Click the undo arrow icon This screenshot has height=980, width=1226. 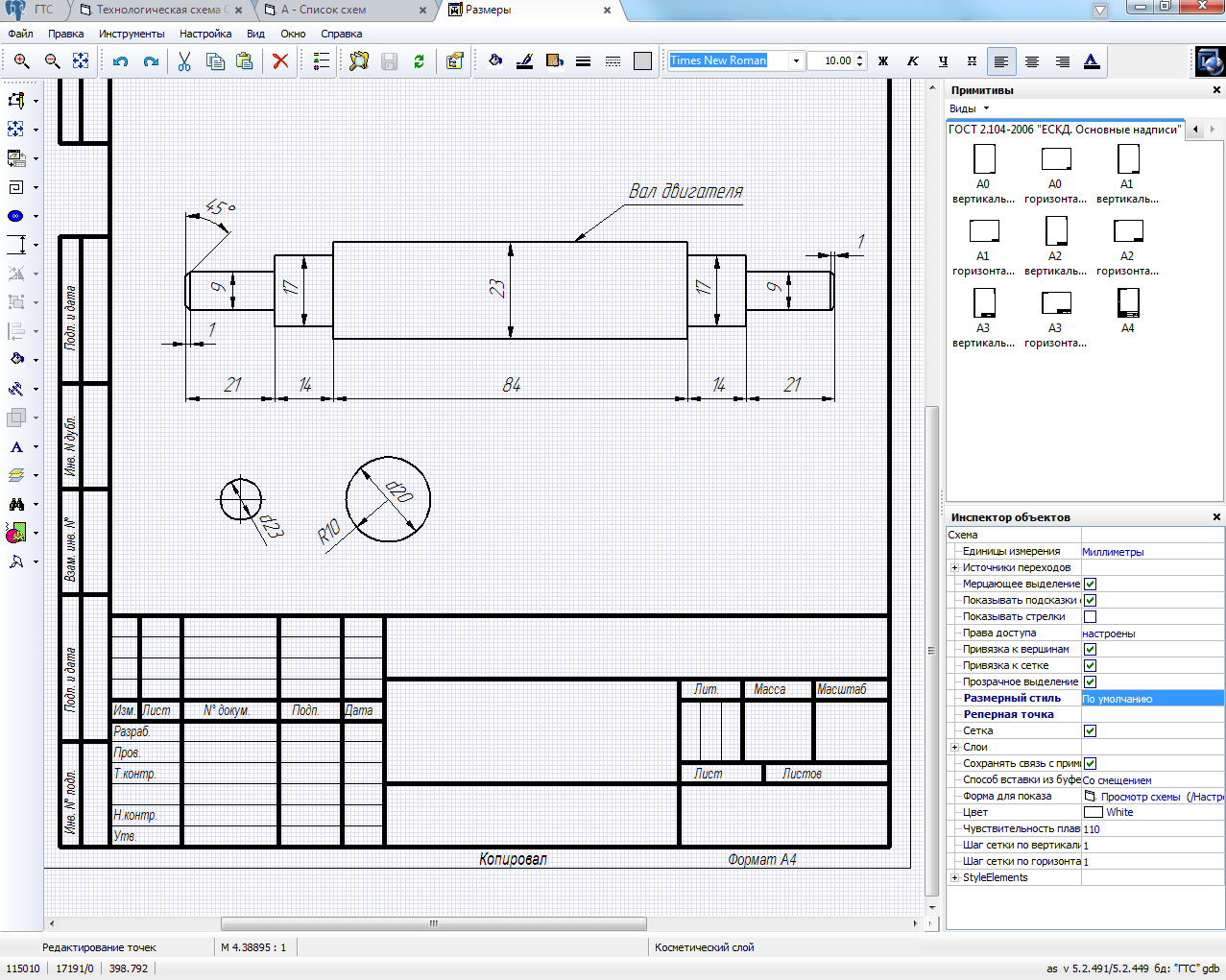click(120, 61)
